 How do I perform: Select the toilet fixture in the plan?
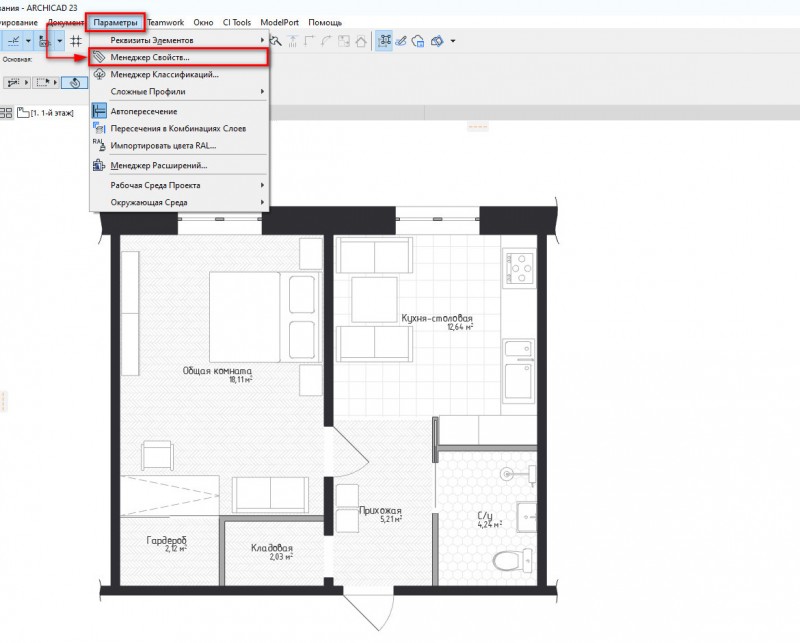(512, 560)
